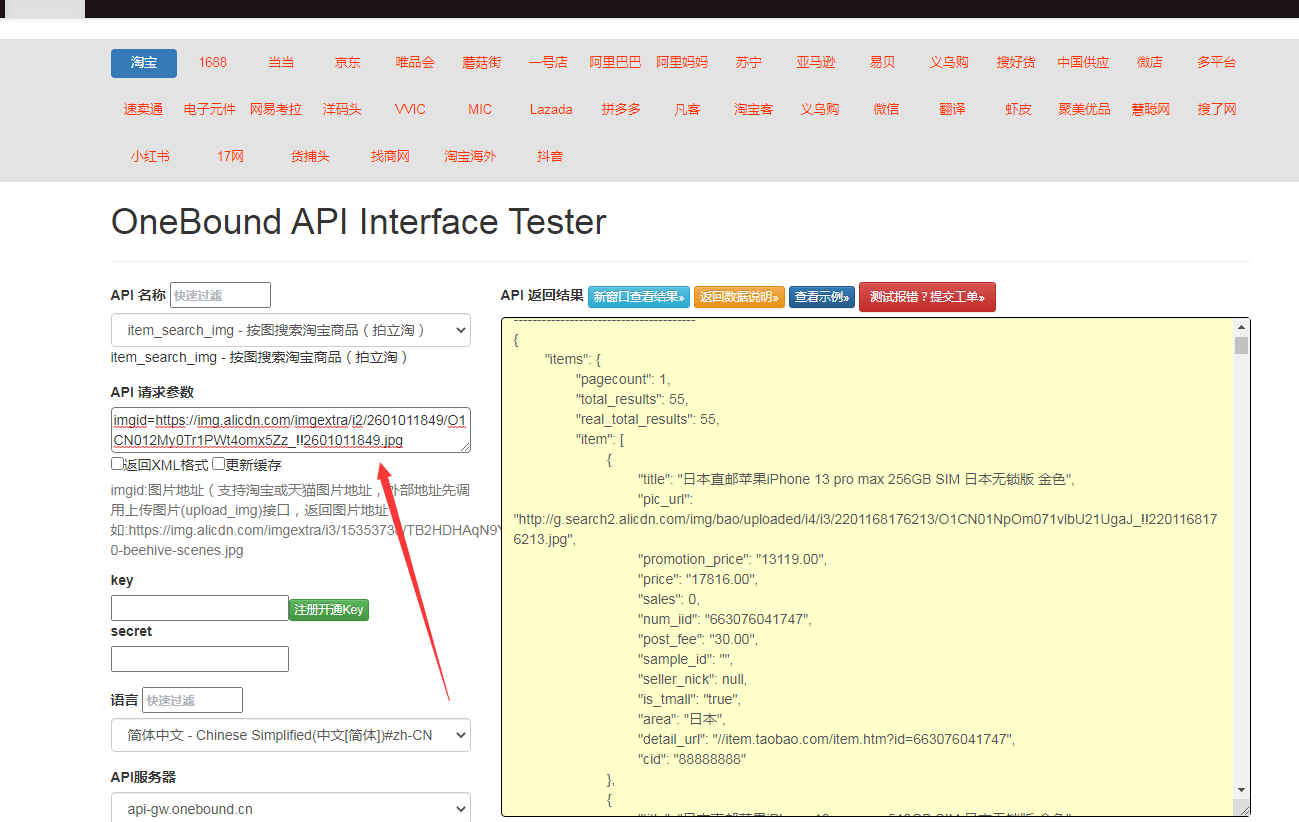Open the 多平台 tab
Viewport: 1299px width, 822px height.
pos(1217,62)
